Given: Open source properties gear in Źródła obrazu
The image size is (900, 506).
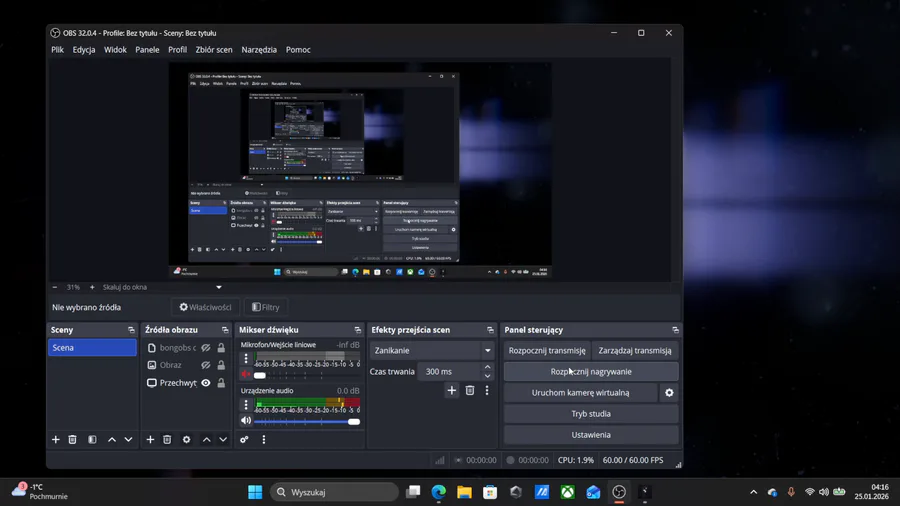Looking at the screenshot, I should point(187,439).
